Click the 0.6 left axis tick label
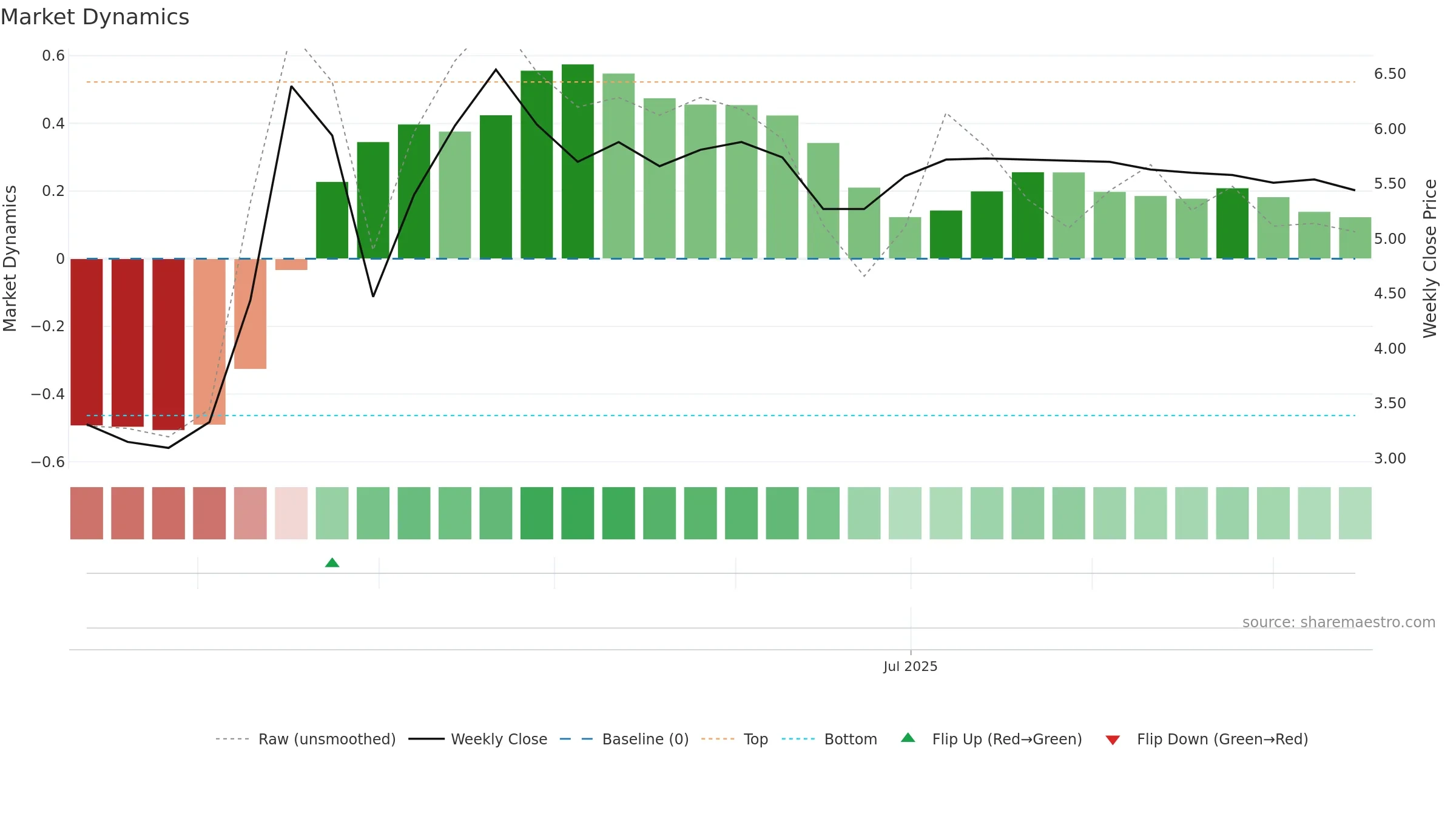 tap(53, 56)
